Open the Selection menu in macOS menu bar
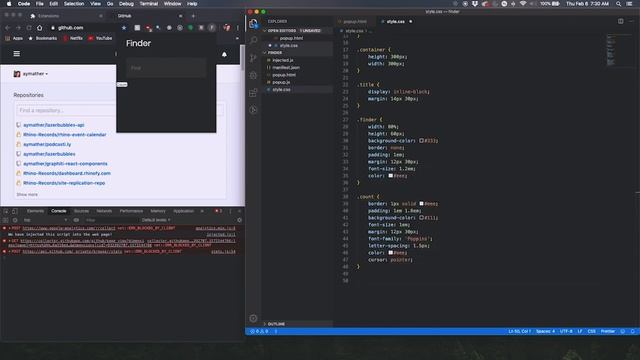640x360 pixels. click(x=74, y=4)
